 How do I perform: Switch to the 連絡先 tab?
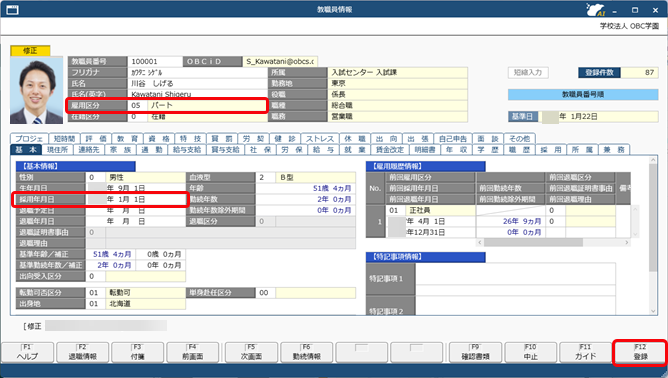point(89,150)
